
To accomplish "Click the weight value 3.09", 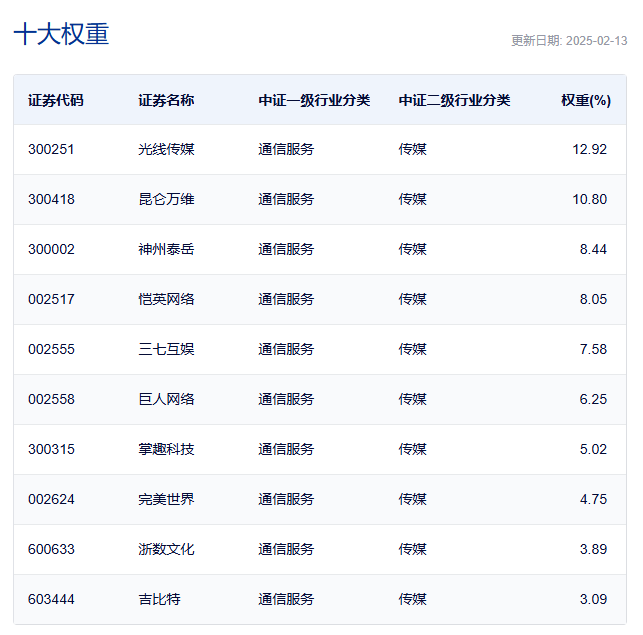I will [593, 600].
